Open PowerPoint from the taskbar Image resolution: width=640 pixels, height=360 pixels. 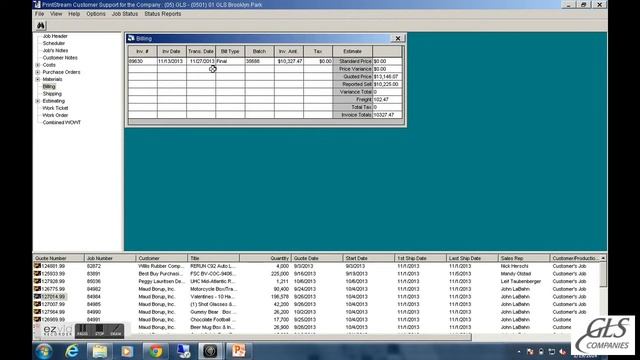pos(238,351)
